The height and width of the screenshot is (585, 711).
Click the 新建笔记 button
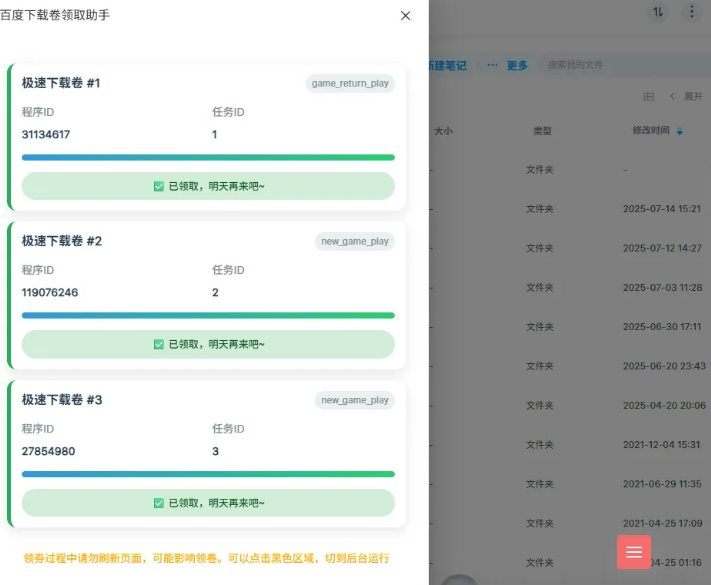[x=446, y=65]
